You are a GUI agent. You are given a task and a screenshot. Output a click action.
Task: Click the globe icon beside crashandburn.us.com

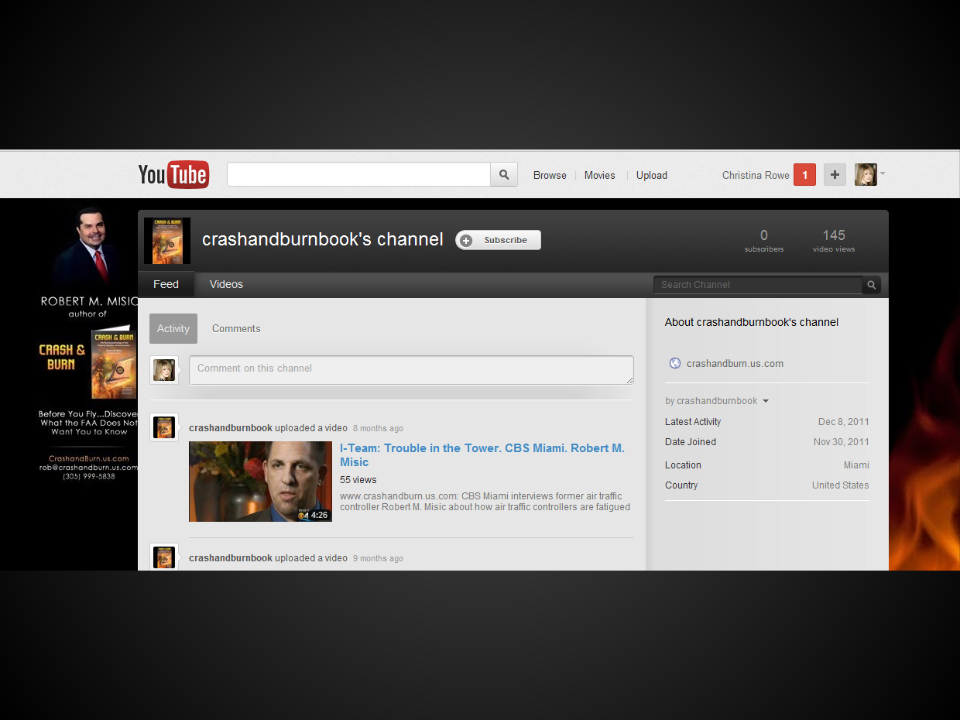pos(675,363)
